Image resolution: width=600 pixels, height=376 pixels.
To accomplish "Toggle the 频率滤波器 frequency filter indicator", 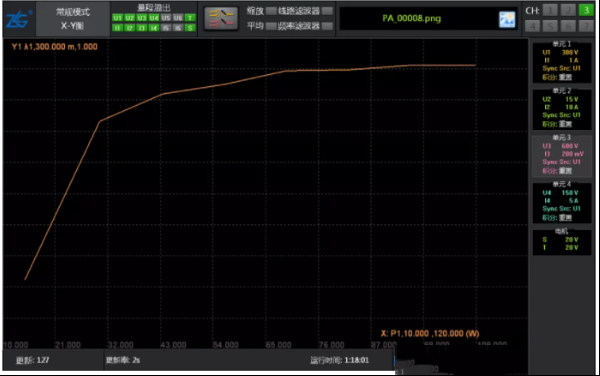I will click(x=327, y=26).
